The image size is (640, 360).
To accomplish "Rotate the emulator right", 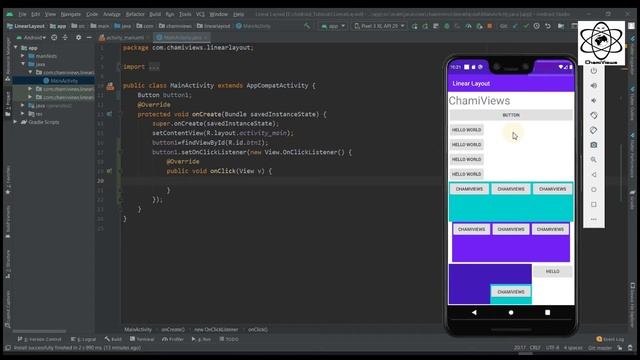I will point(593,130).
